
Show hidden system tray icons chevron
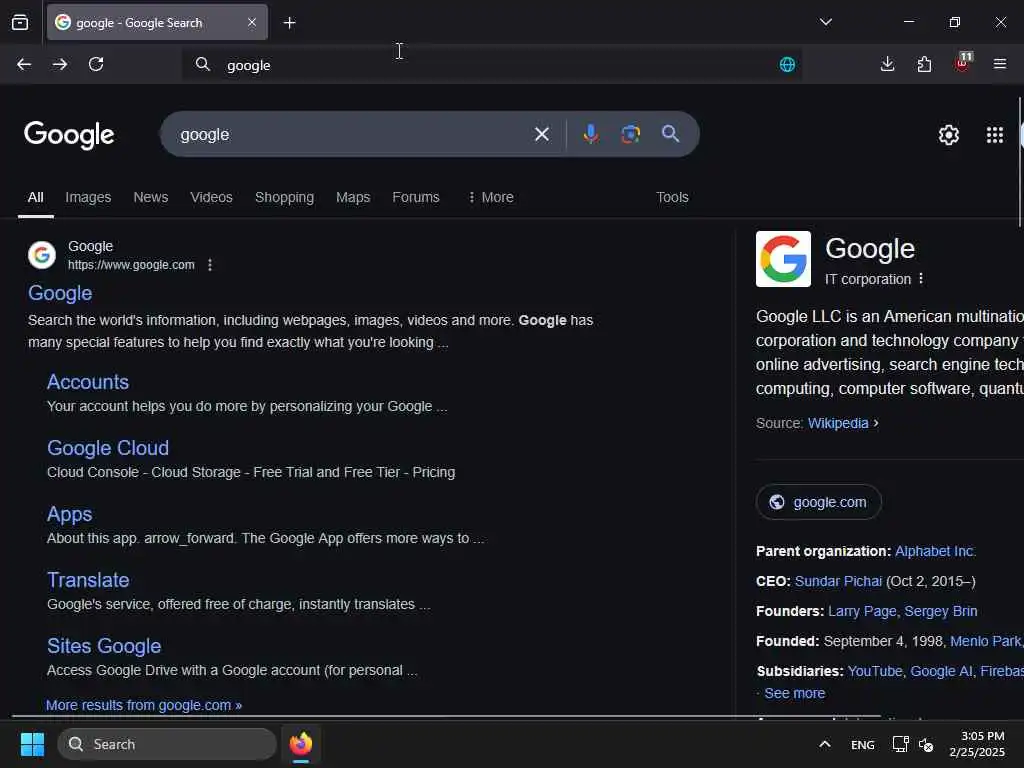tap(825, 744)
